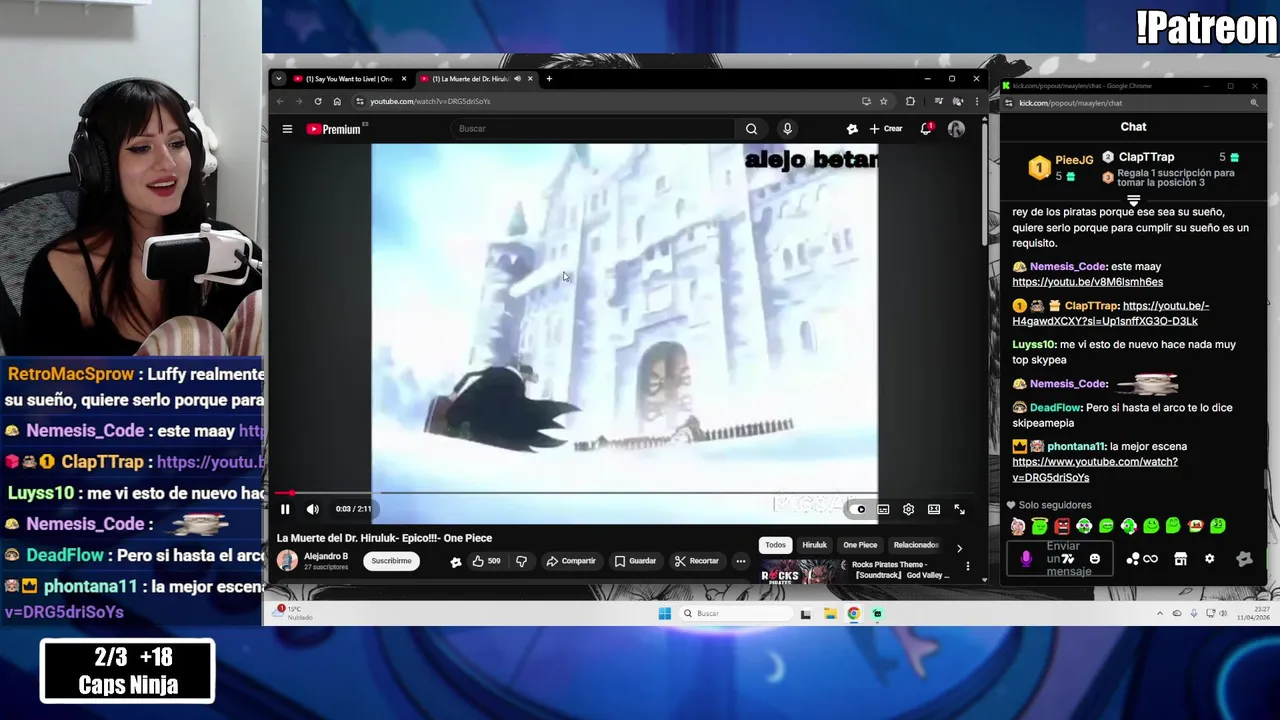Start voice search with microphone icon
The width and height of the screenshot is (1280, 720).
[787, 129]
